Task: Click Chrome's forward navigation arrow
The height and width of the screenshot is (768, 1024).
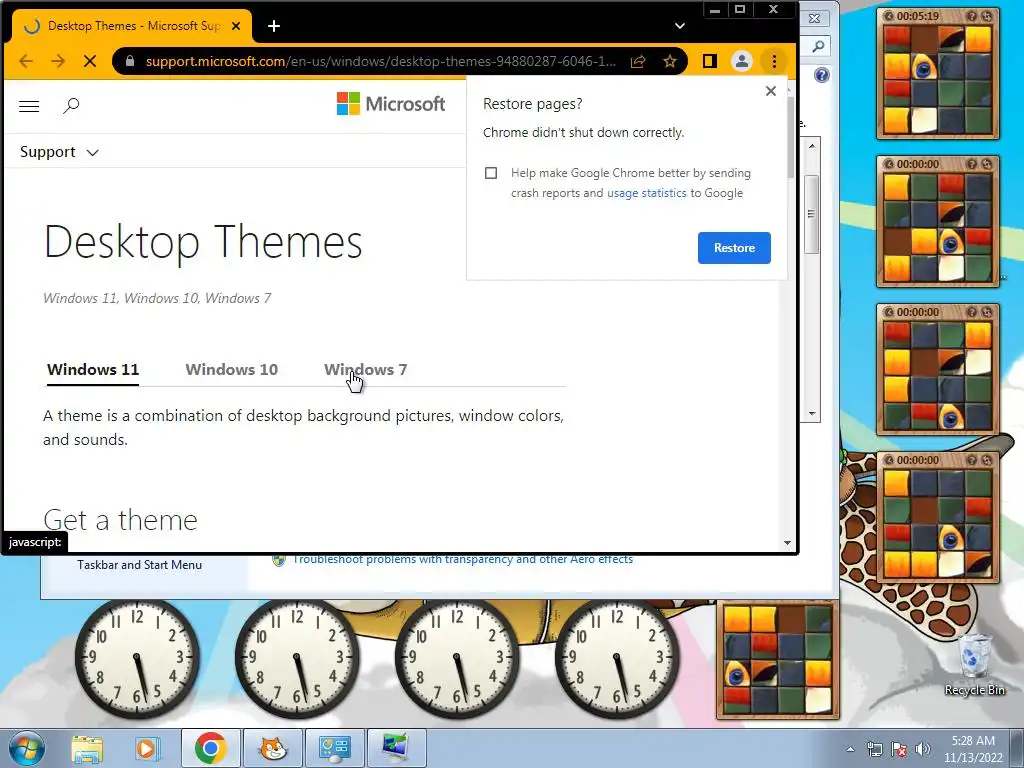Action: click(x=58, y=61)
